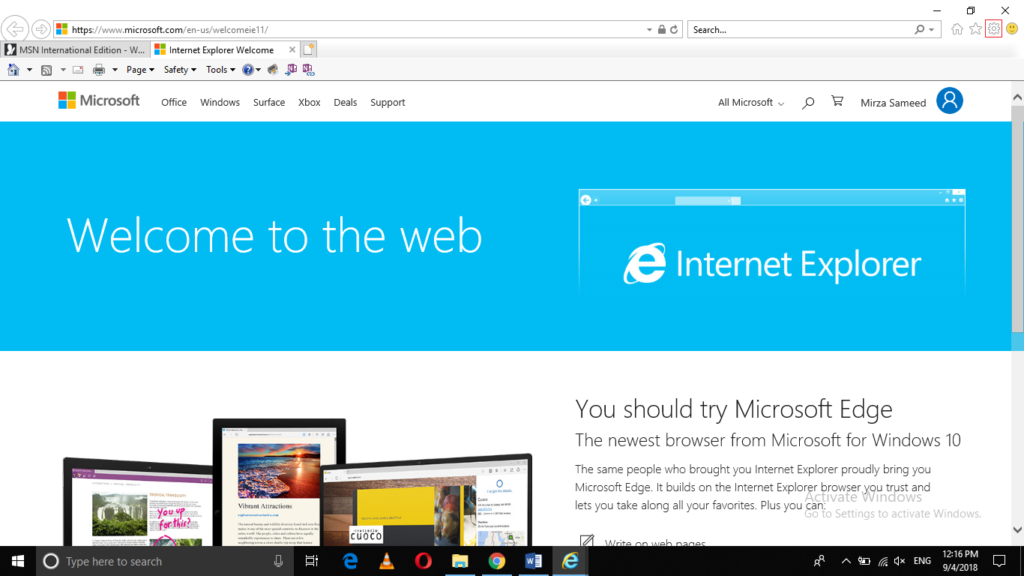Refresh the page with the reload icon

tap(674, 29)
